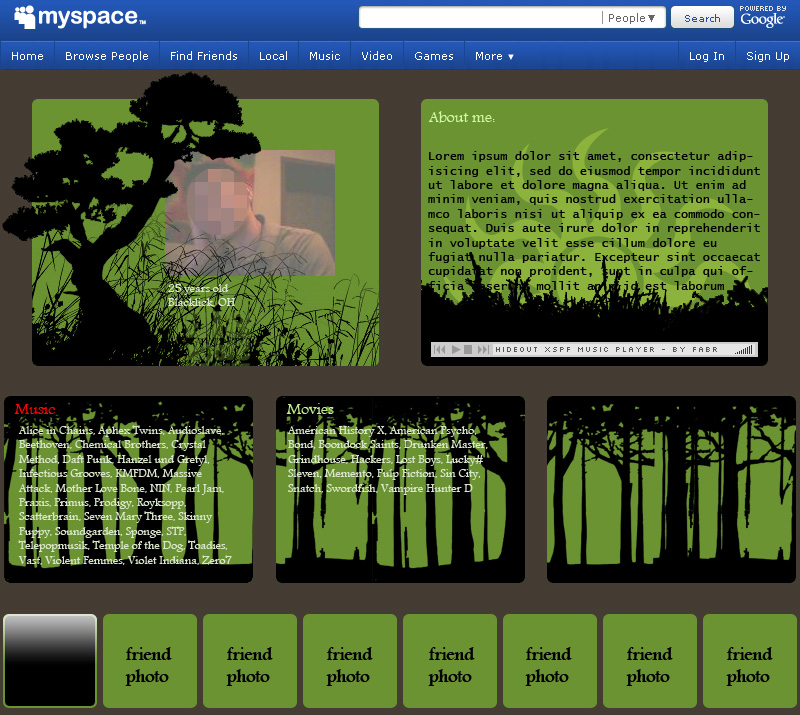Image resolution: width=800 pixels, height=715 pixels.
Task: Click the Sign Up link
Action: coord(767,56)
